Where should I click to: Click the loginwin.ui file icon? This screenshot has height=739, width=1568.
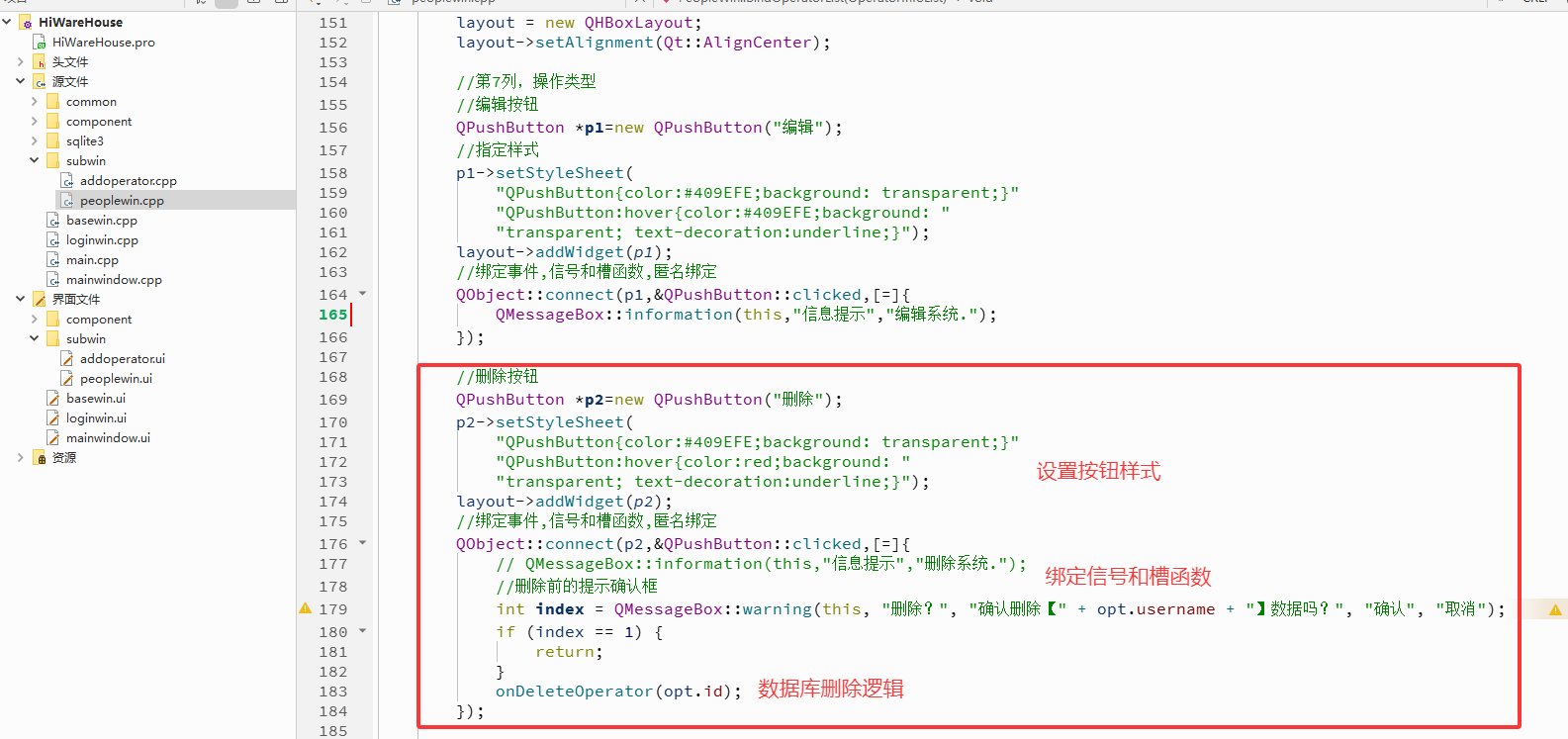tap(53, 417)
